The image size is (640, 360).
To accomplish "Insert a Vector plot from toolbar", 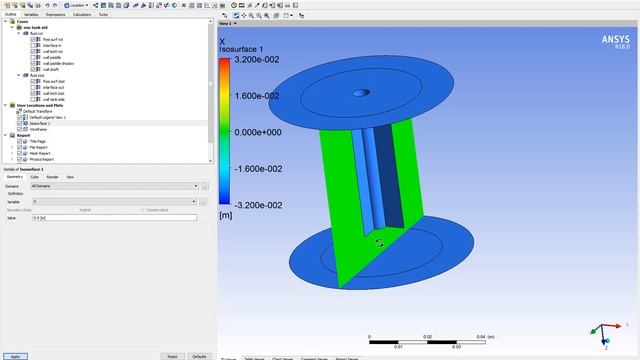I will [95, 5].
